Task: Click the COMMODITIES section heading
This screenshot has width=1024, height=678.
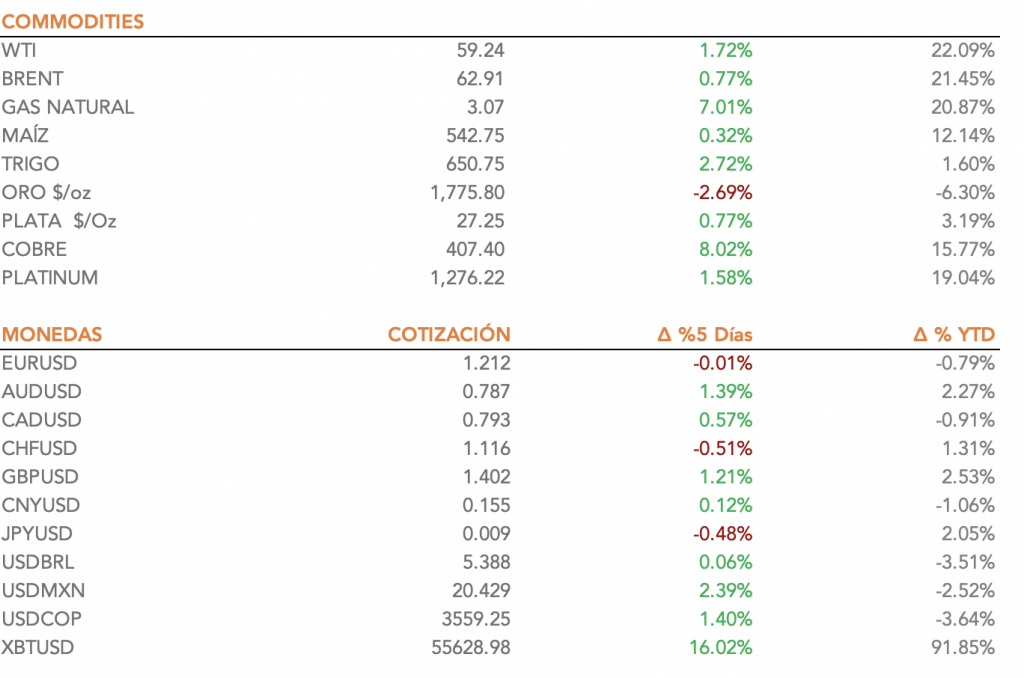Action: (73, 21)
